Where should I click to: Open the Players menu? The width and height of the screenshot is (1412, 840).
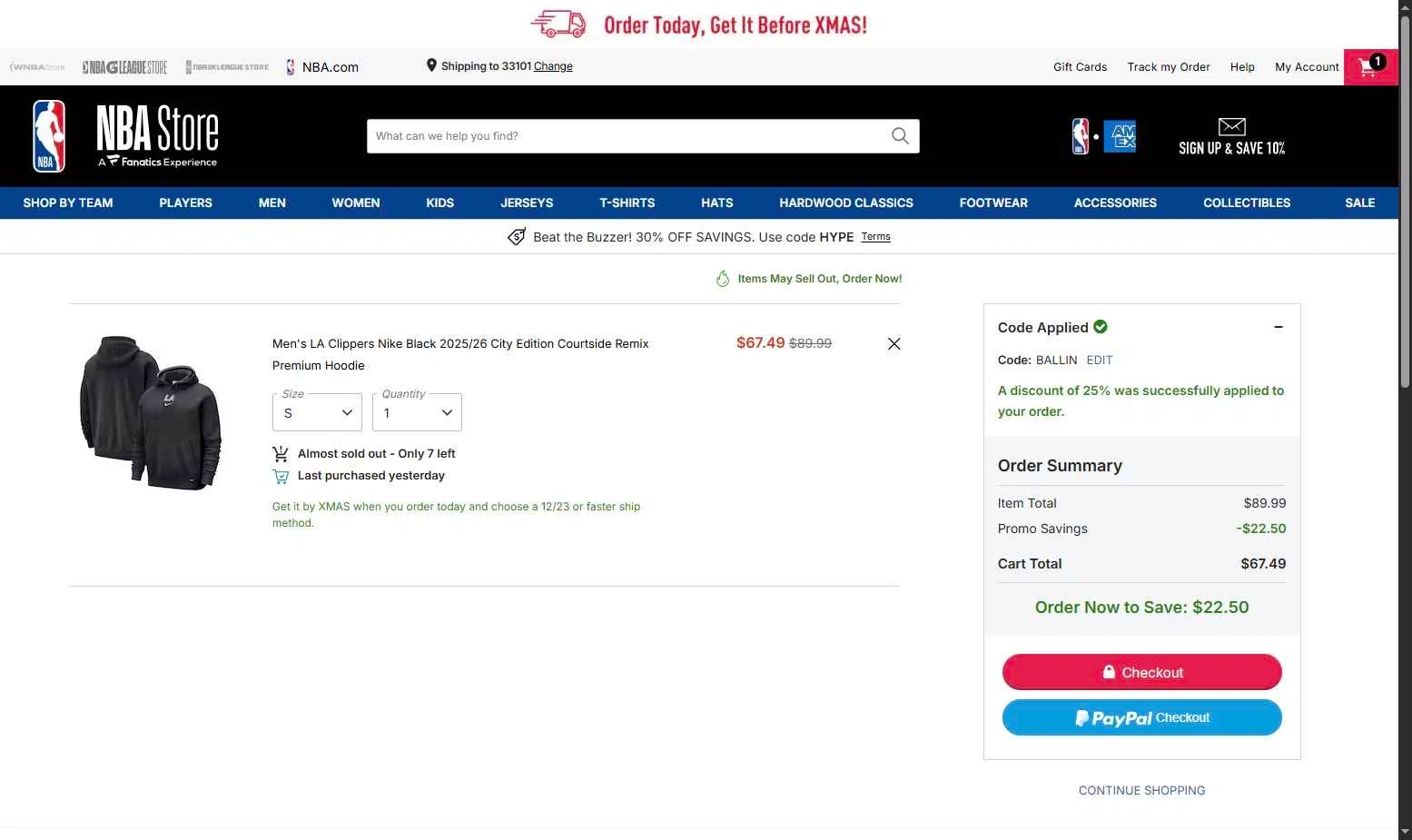point(185,203)
